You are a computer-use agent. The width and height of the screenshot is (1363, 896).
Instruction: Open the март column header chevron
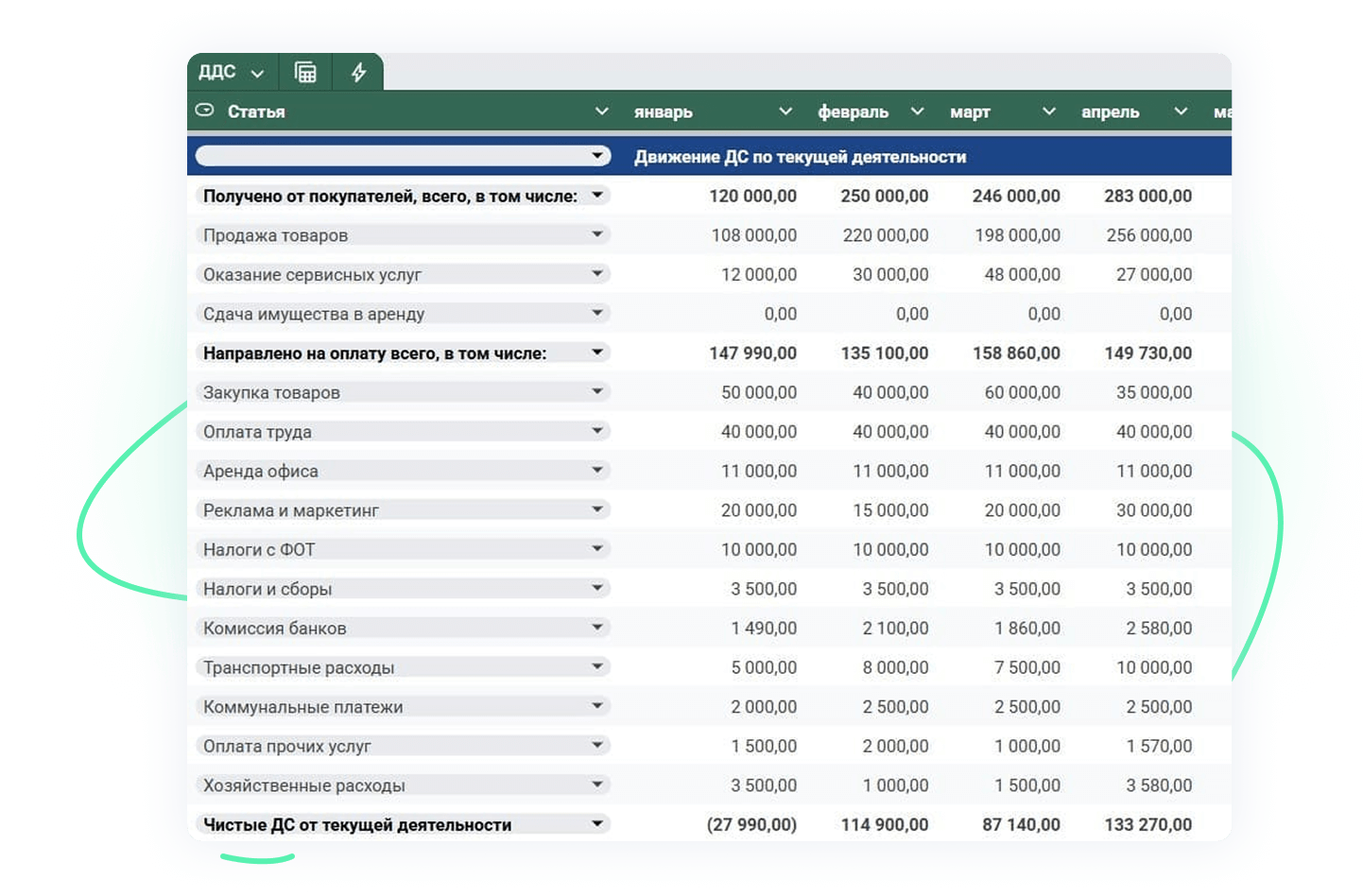(1048, 112)
